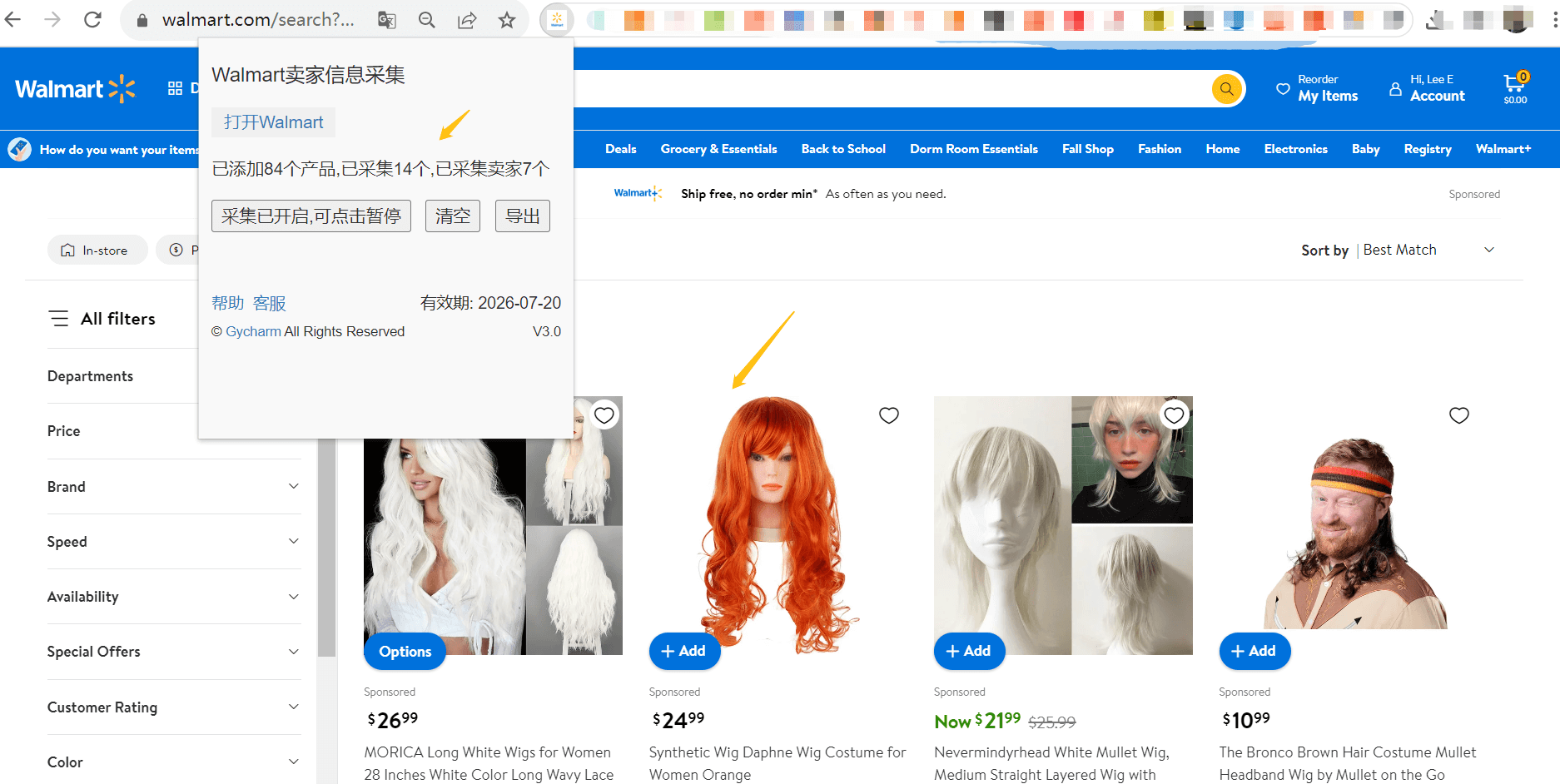Open the 帮助 help link

coord(228,303)
